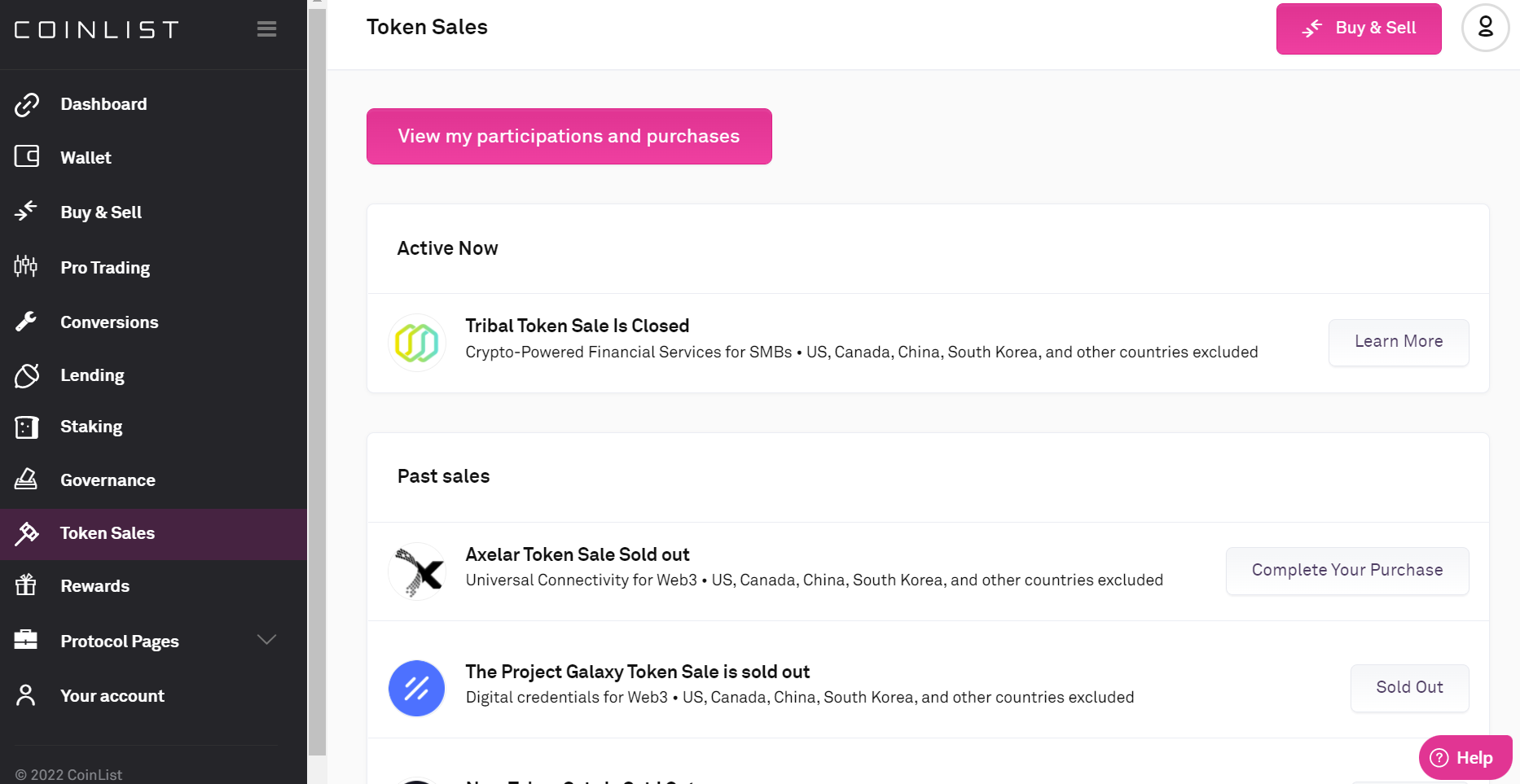Click the Tribal token logo

[417, 343]
